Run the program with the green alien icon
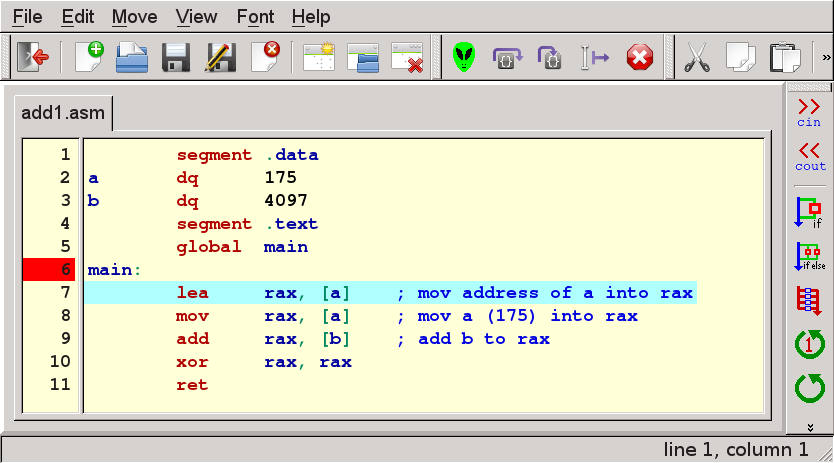 coord(464,57)
